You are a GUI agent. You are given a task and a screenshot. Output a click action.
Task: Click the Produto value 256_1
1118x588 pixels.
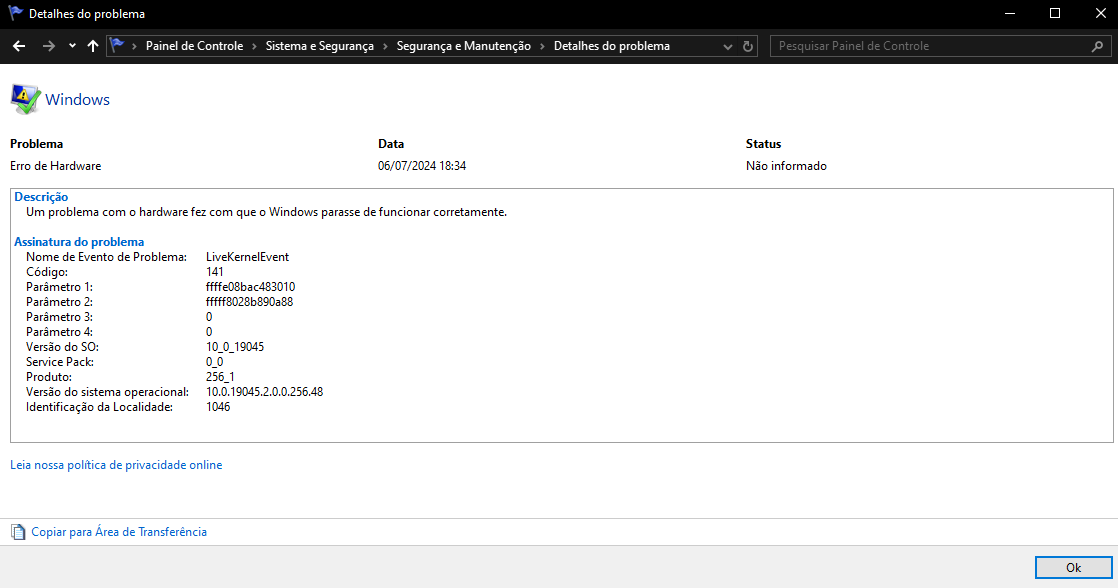[220, 377]
